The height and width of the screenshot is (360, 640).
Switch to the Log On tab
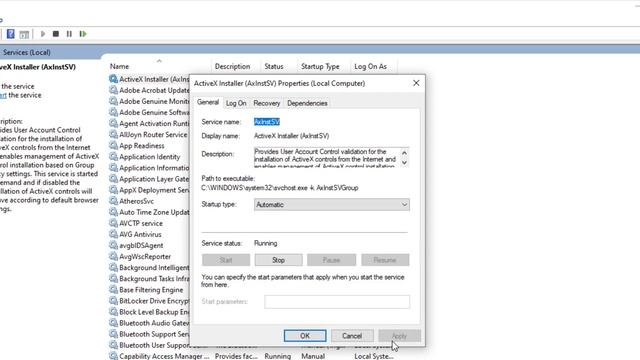[x=236, y=103]
